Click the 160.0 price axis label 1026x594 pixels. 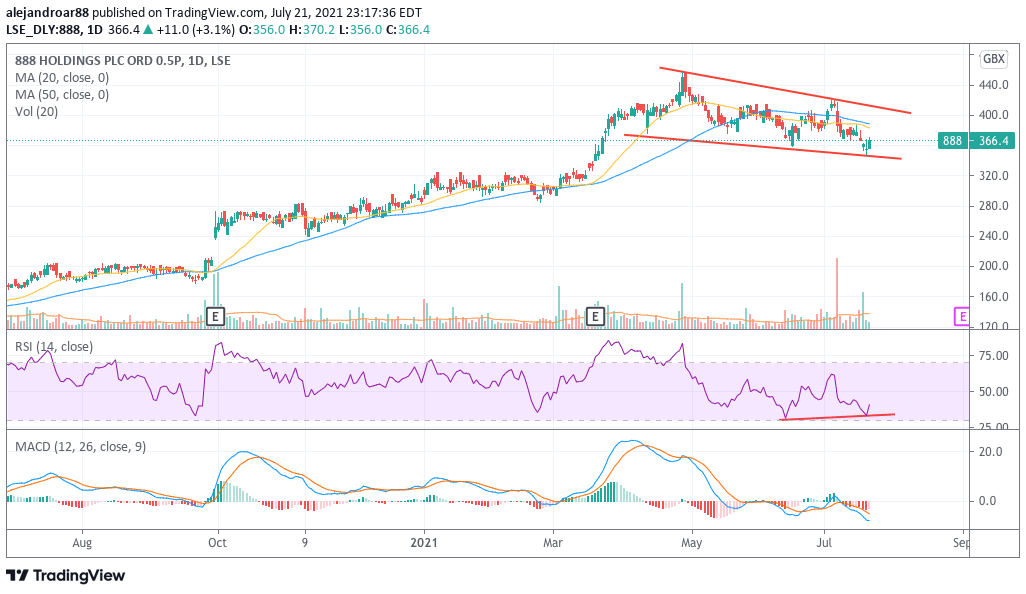click(x=993, y=297)
